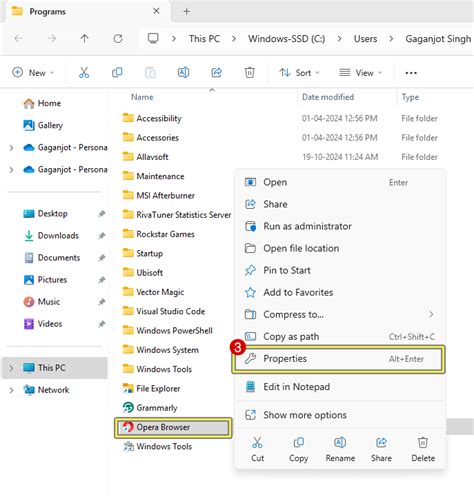
Task: Open Home in the navigation pane
Action: (42, 103)
